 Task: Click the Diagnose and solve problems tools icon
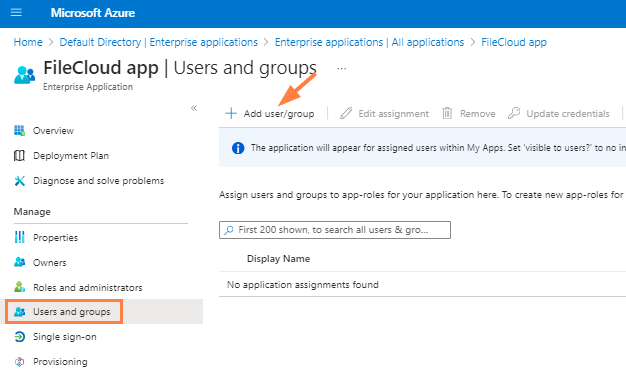point(20,181)
